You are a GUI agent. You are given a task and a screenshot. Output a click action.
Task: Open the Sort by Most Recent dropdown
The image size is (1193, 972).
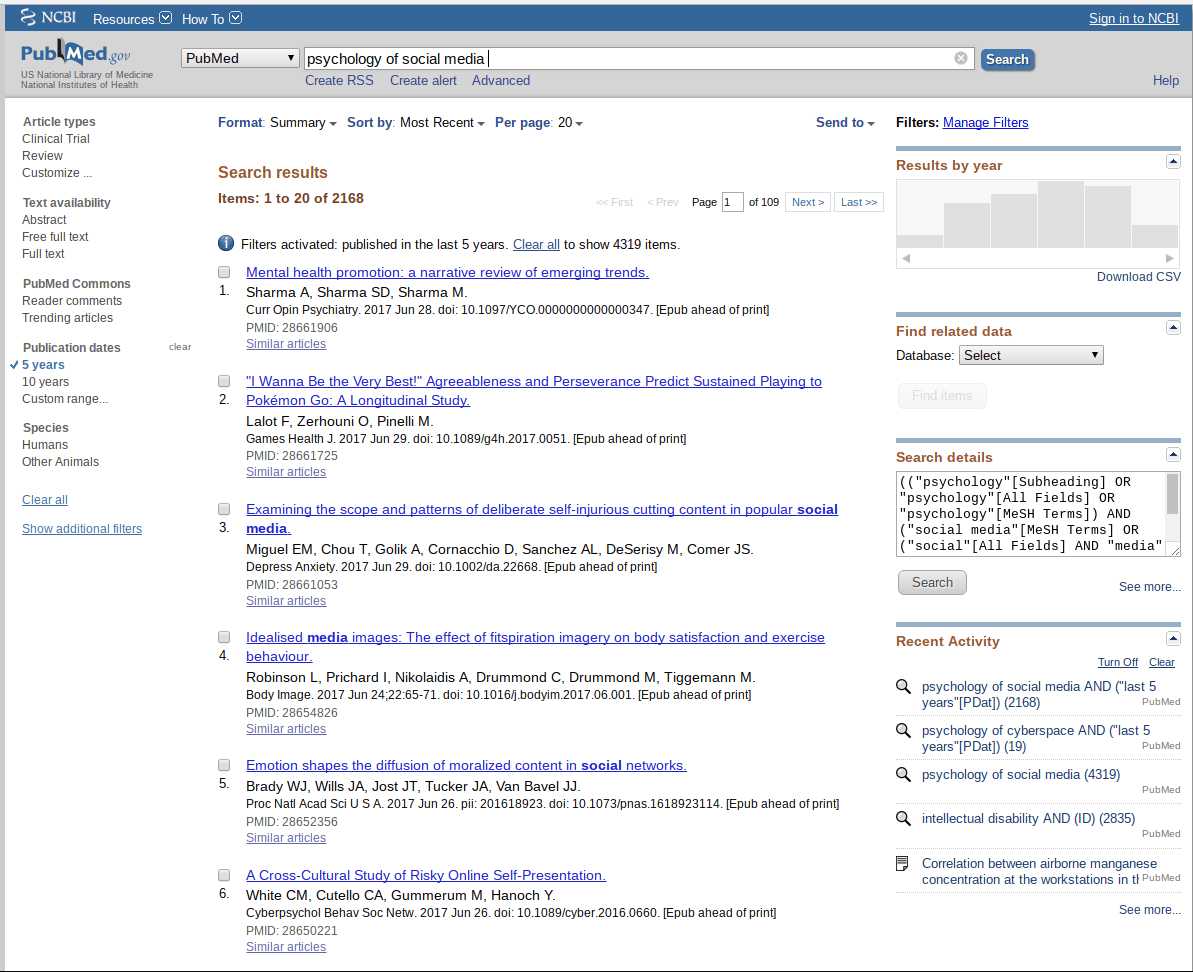click(x=440, y=122)
